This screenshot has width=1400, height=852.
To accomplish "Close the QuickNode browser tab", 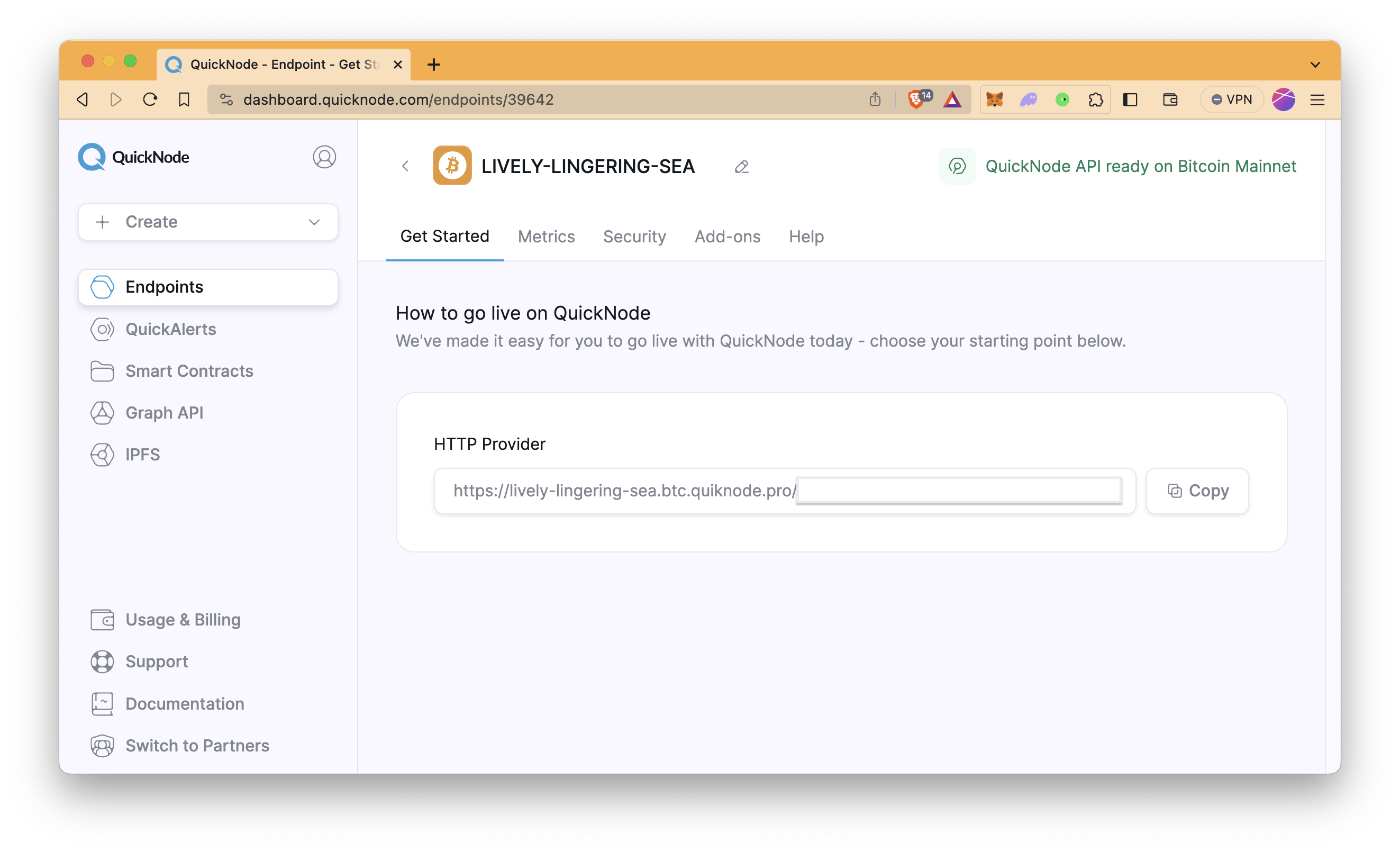I will coord(398,64).
